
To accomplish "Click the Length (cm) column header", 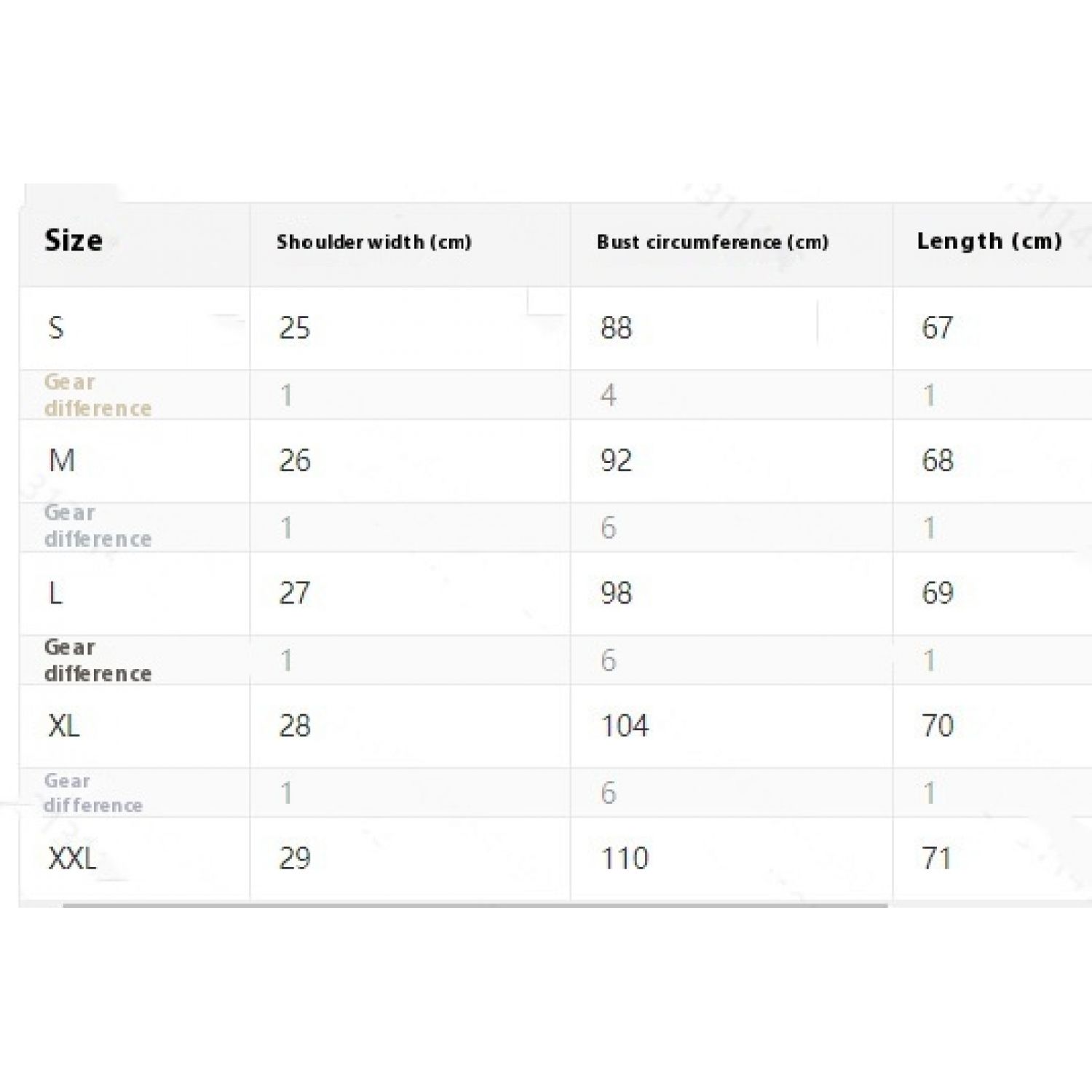I will coord(989,241).
